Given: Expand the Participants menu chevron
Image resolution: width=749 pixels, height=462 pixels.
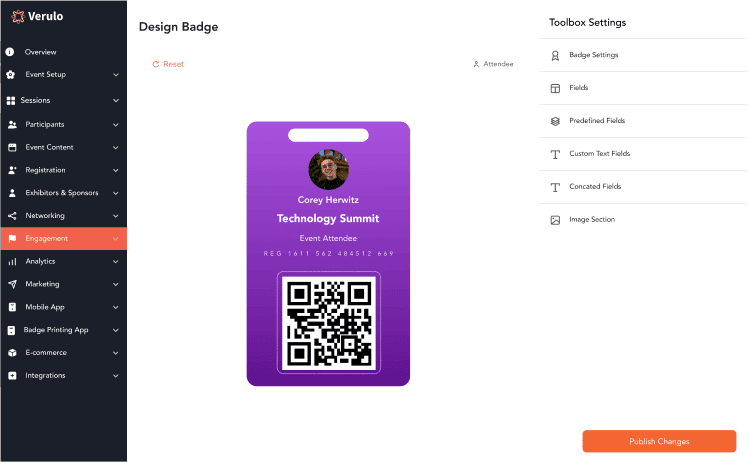Looking at the screenshot, I should tap(116, 125).
